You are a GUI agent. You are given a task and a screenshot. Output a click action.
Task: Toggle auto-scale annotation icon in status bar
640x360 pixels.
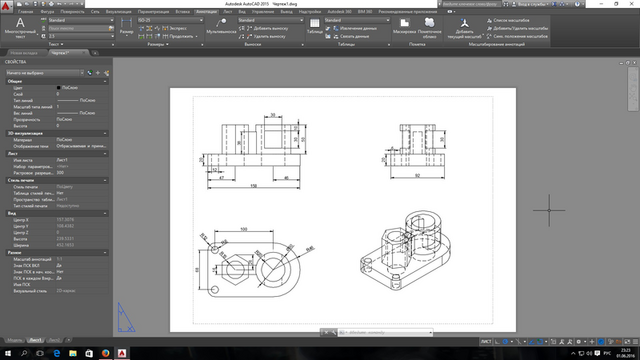click(569, 342)
